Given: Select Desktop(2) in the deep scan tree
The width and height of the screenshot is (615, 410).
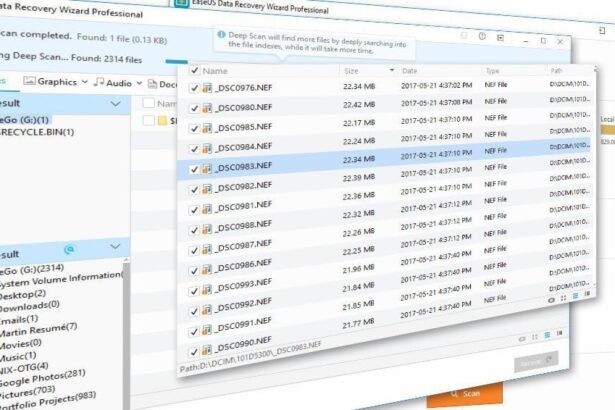Looking at the screenshot, I should 23,294.
